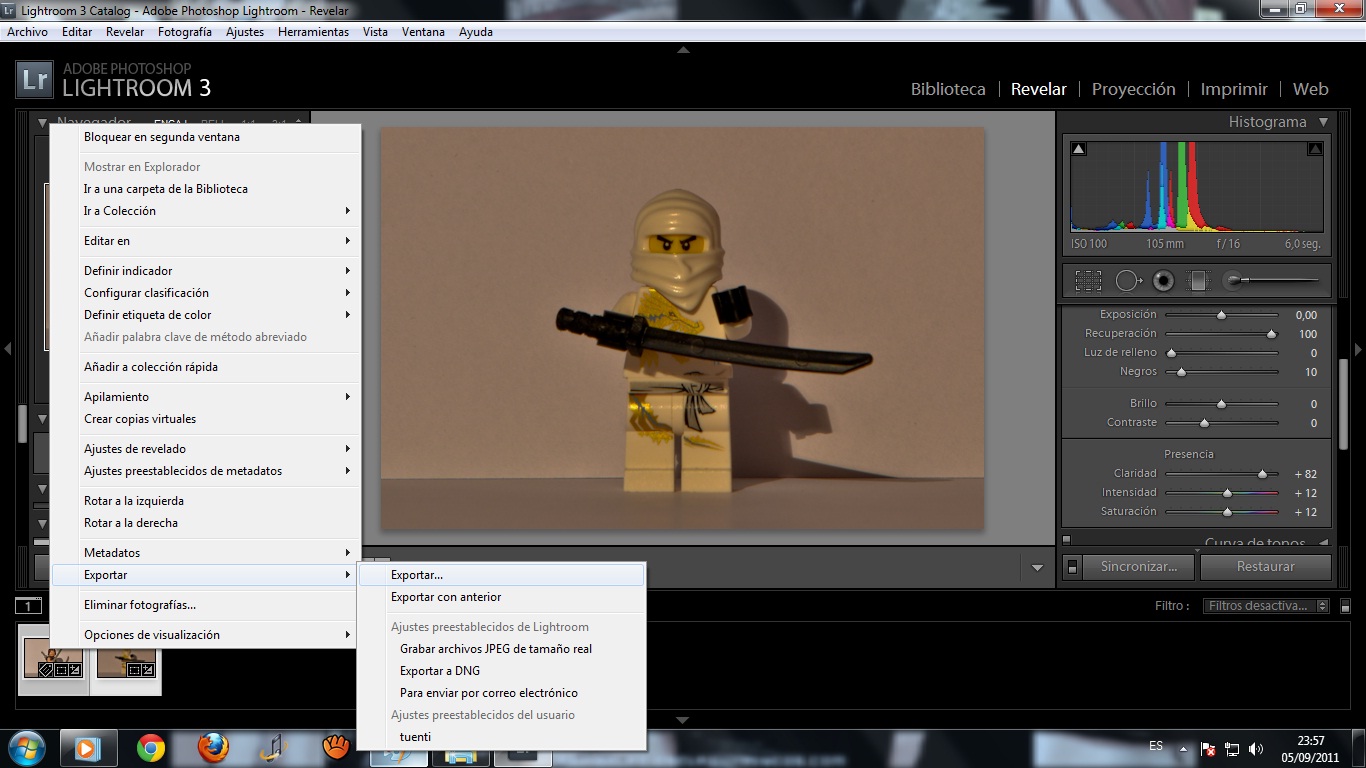Hide the top module panel

[683, 49]
